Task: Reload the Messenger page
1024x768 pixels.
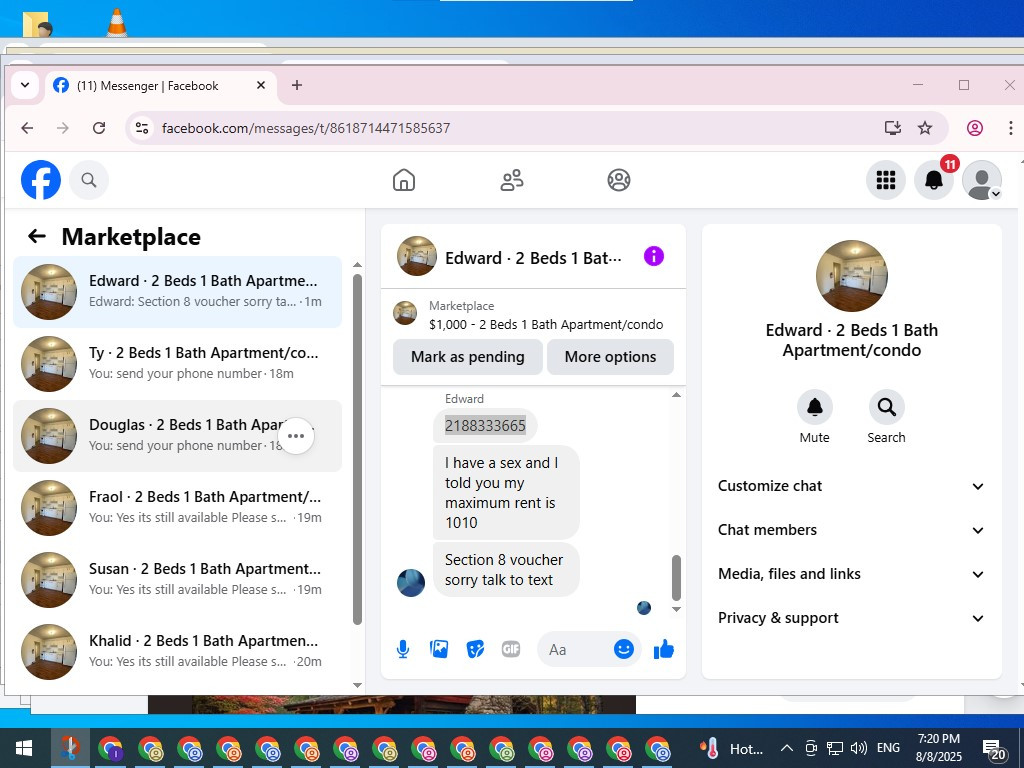Action: point(99,128)
